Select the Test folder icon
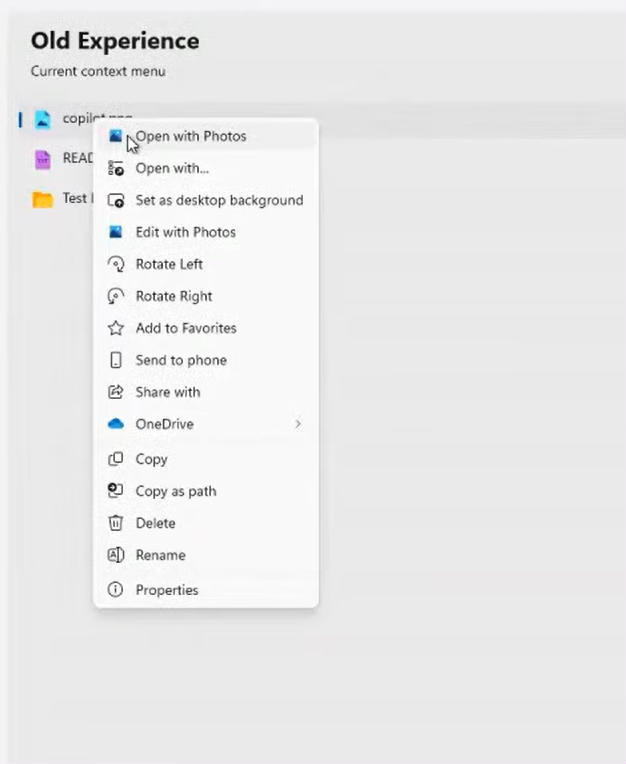Viewport: 626px width, 764px height. [x=42, y=199]
